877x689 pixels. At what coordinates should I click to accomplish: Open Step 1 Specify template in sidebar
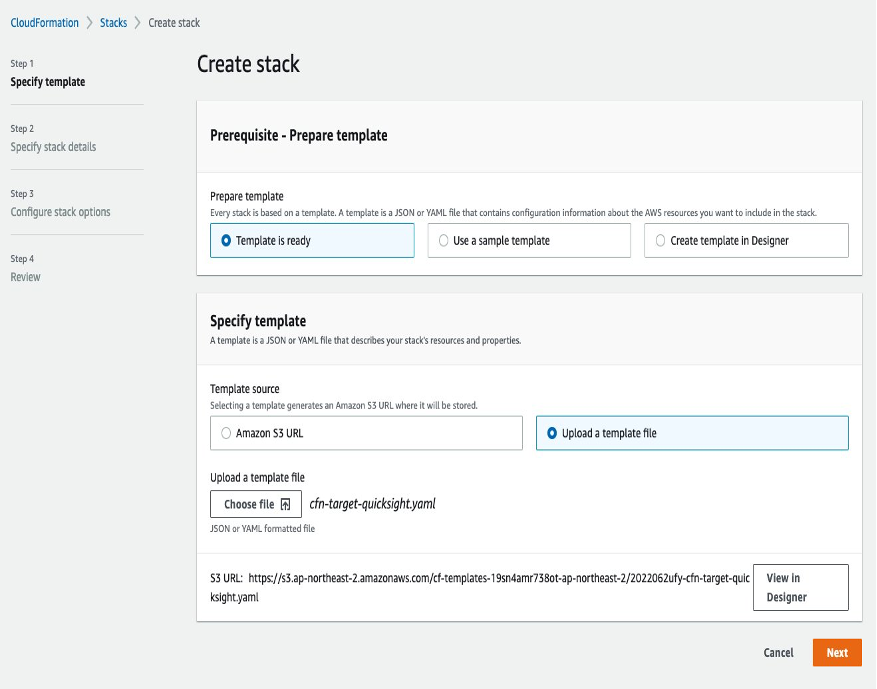coord(48,82)
